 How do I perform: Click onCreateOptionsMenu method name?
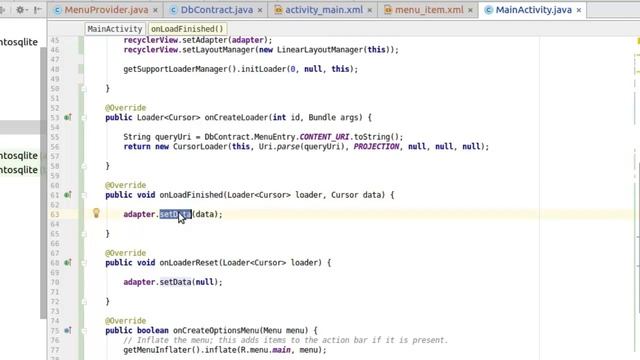click(216, 330)
